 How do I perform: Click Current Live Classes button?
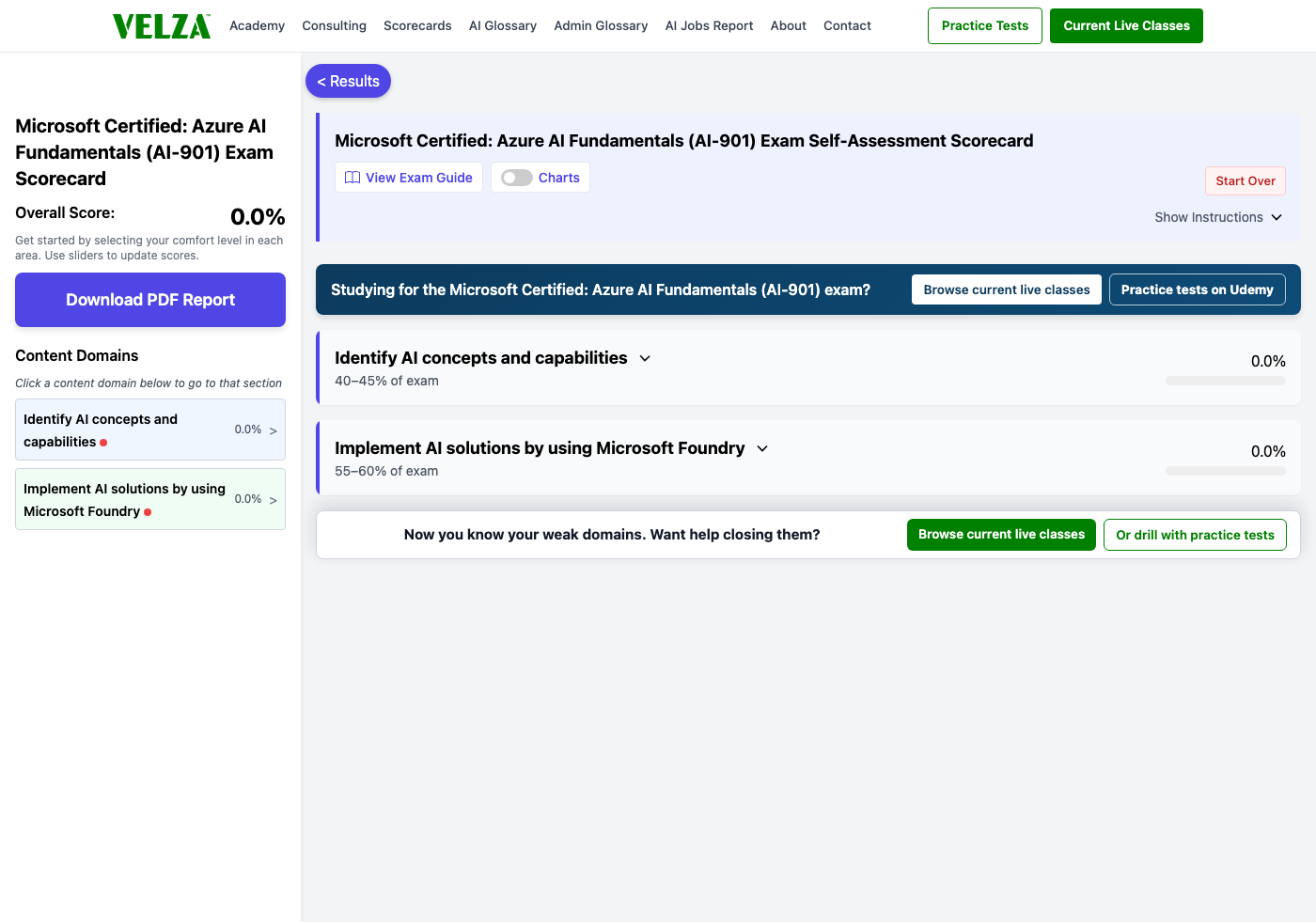pyautogui.click(x=1126, y=25)
